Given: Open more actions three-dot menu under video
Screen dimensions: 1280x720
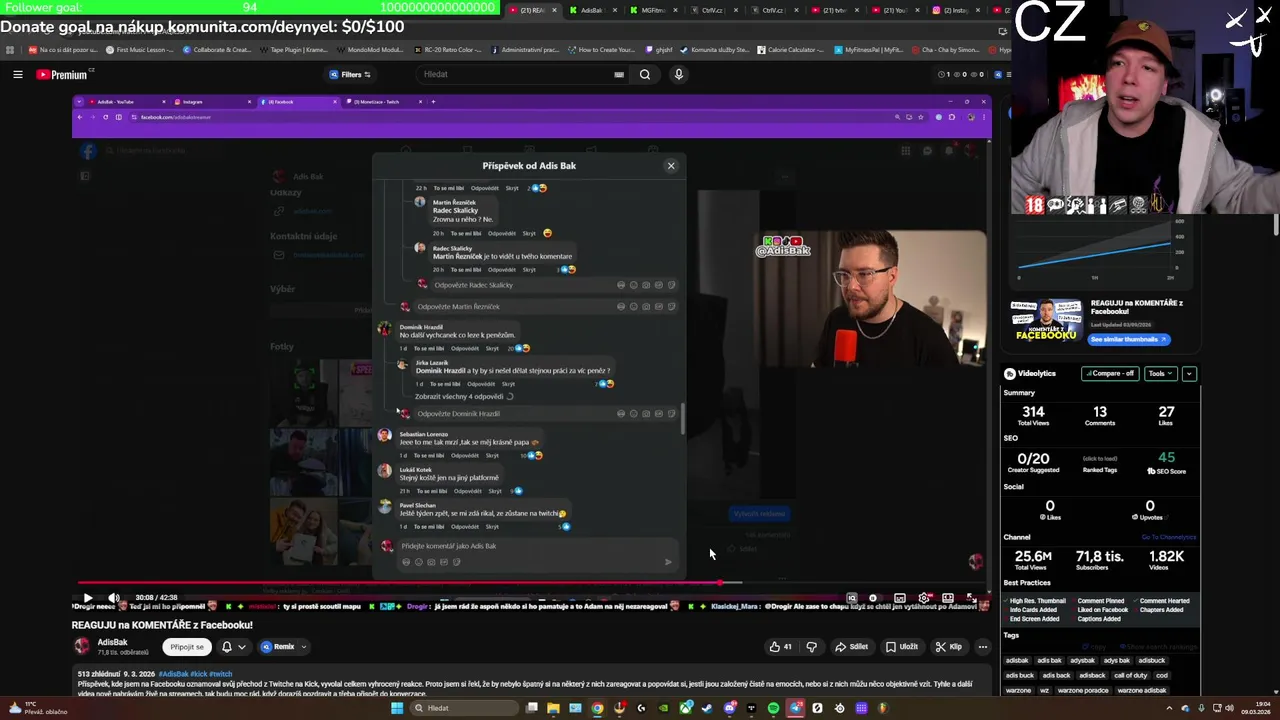Looking at the screenshot, I should [982, 647].
